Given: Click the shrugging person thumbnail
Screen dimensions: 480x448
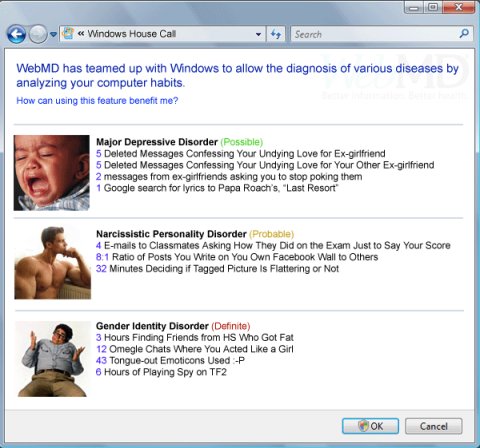Looking at the screenshot, I should point(53,359).
